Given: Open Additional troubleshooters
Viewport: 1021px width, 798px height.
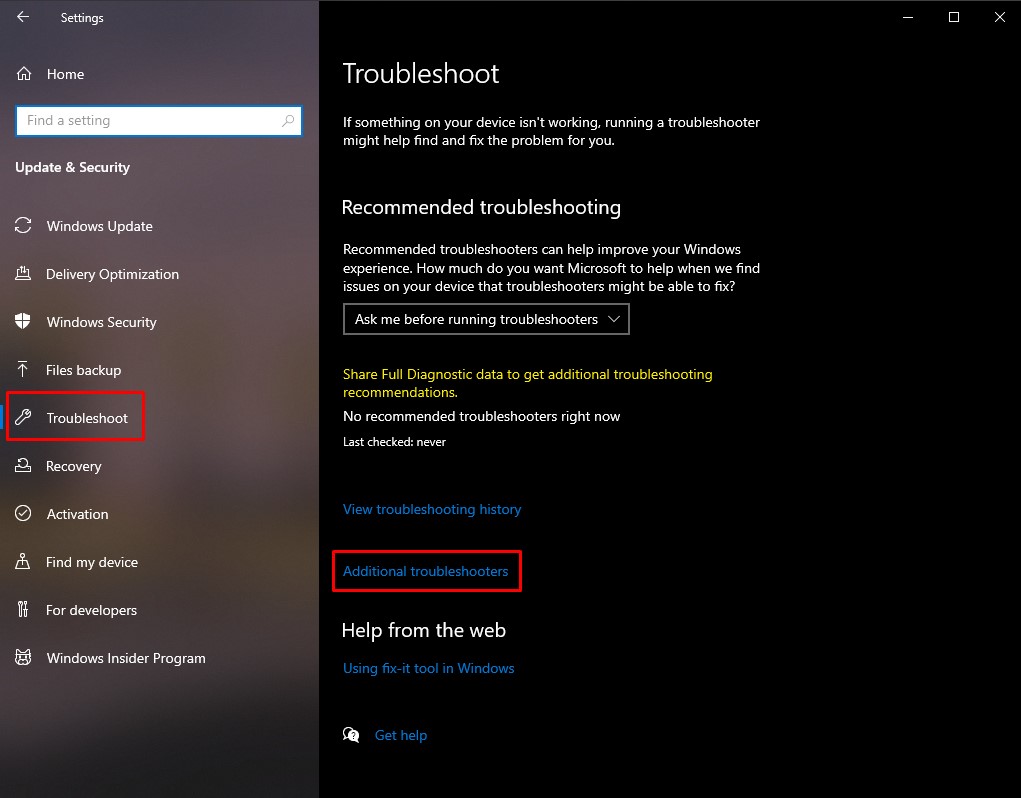Looking at the screenshot, I should [x=426, y=571].
